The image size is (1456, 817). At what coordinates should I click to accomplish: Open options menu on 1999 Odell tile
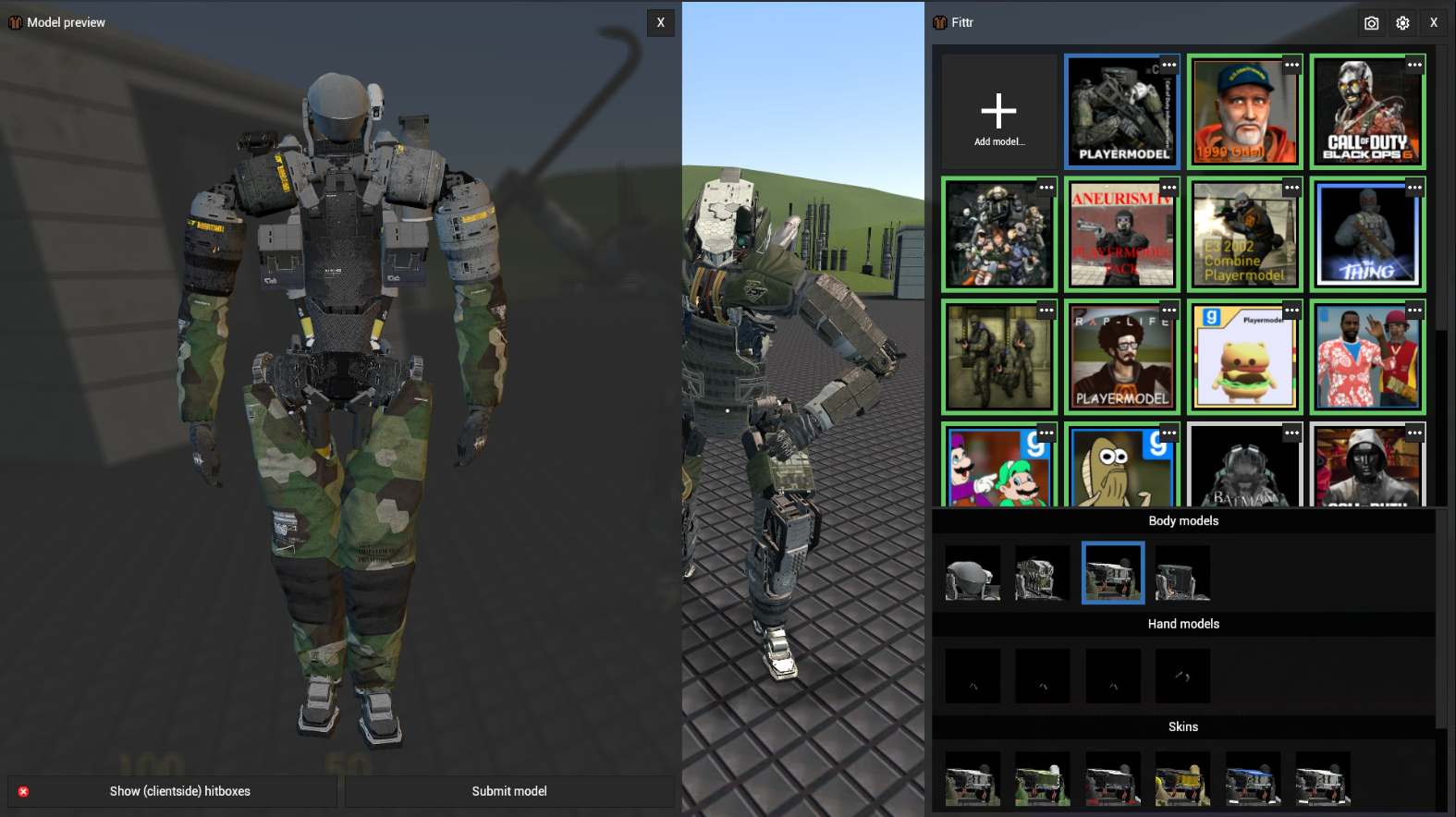[x=1291, y=65]
